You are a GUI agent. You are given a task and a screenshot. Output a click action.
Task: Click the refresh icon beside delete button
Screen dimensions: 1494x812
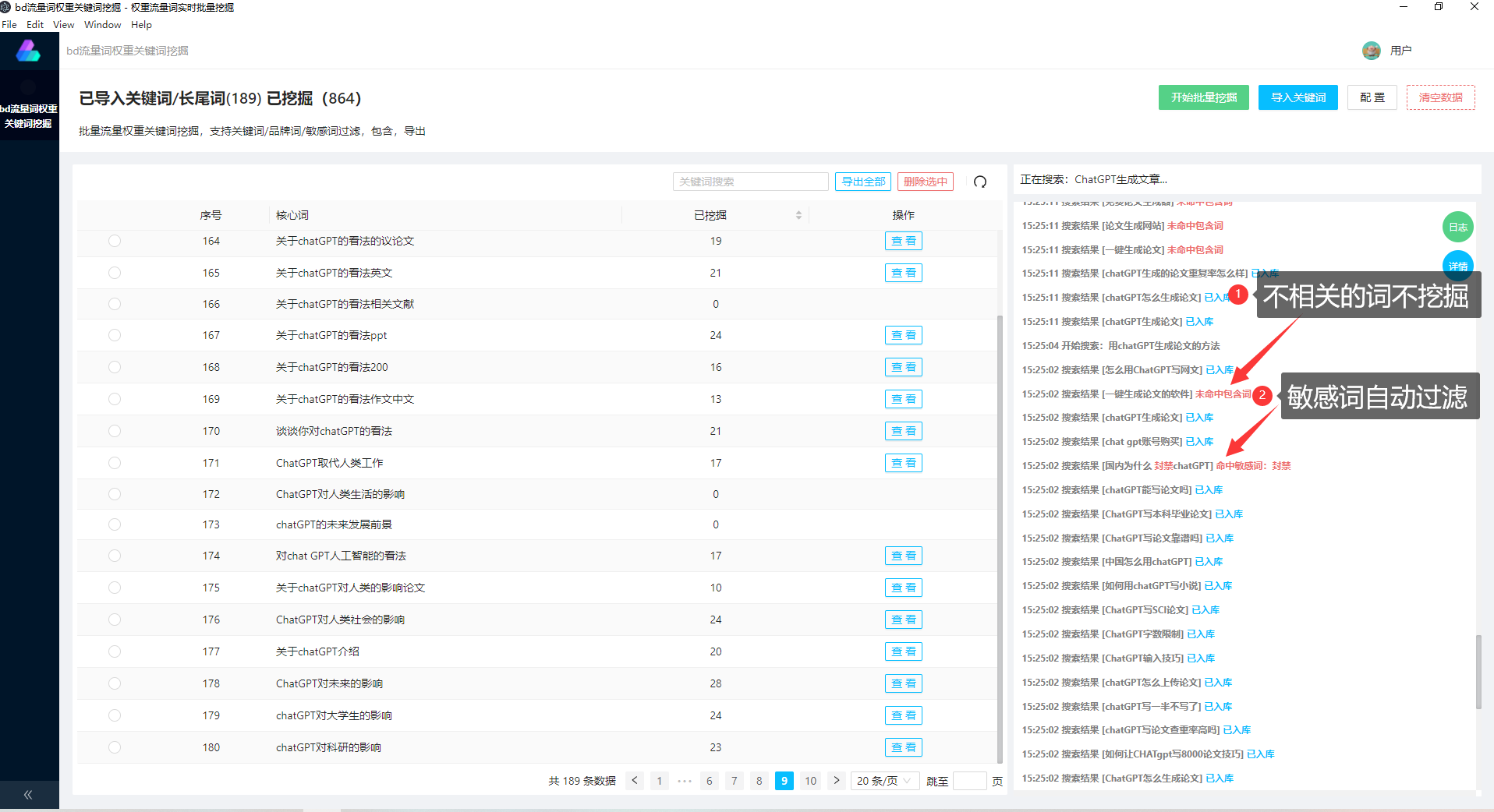tap(980, 182)
